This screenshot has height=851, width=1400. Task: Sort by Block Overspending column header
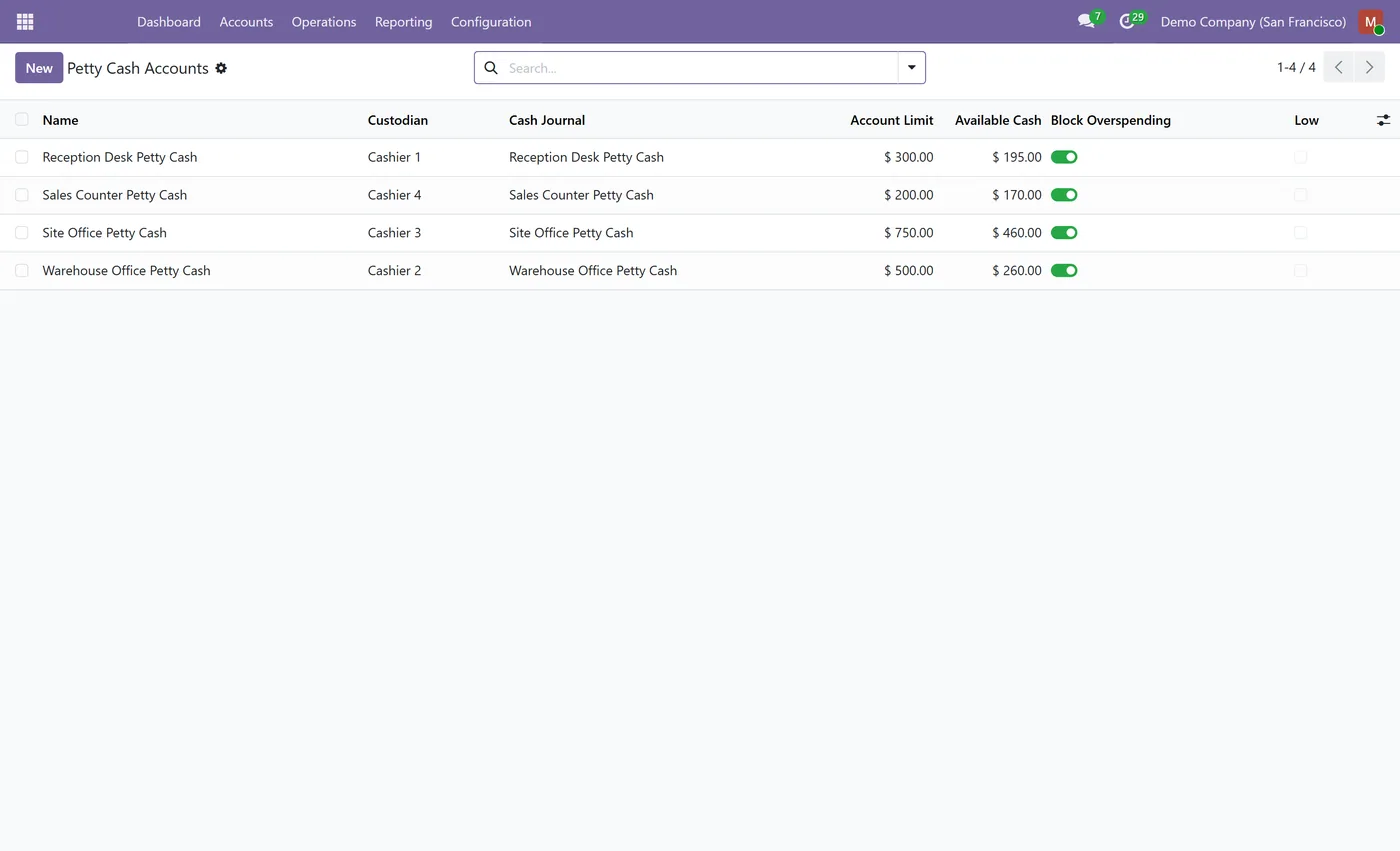coord(1111,120)
